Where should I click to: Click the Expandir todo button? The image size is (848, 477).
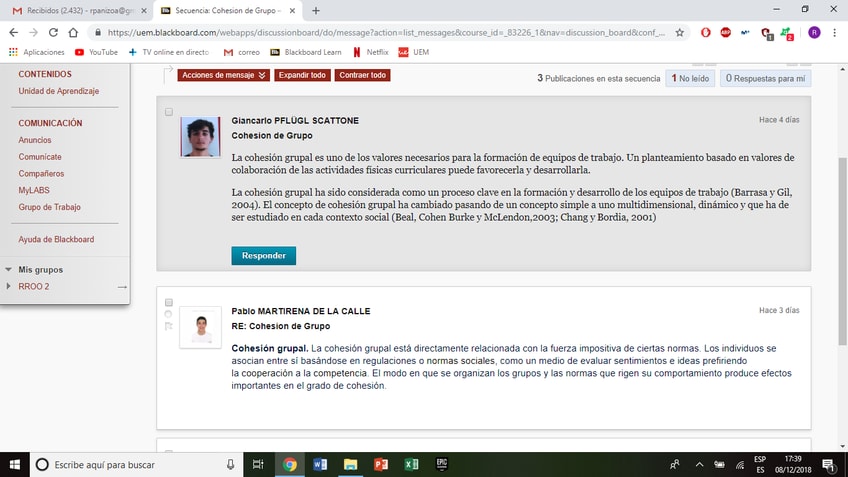point(302,75)
